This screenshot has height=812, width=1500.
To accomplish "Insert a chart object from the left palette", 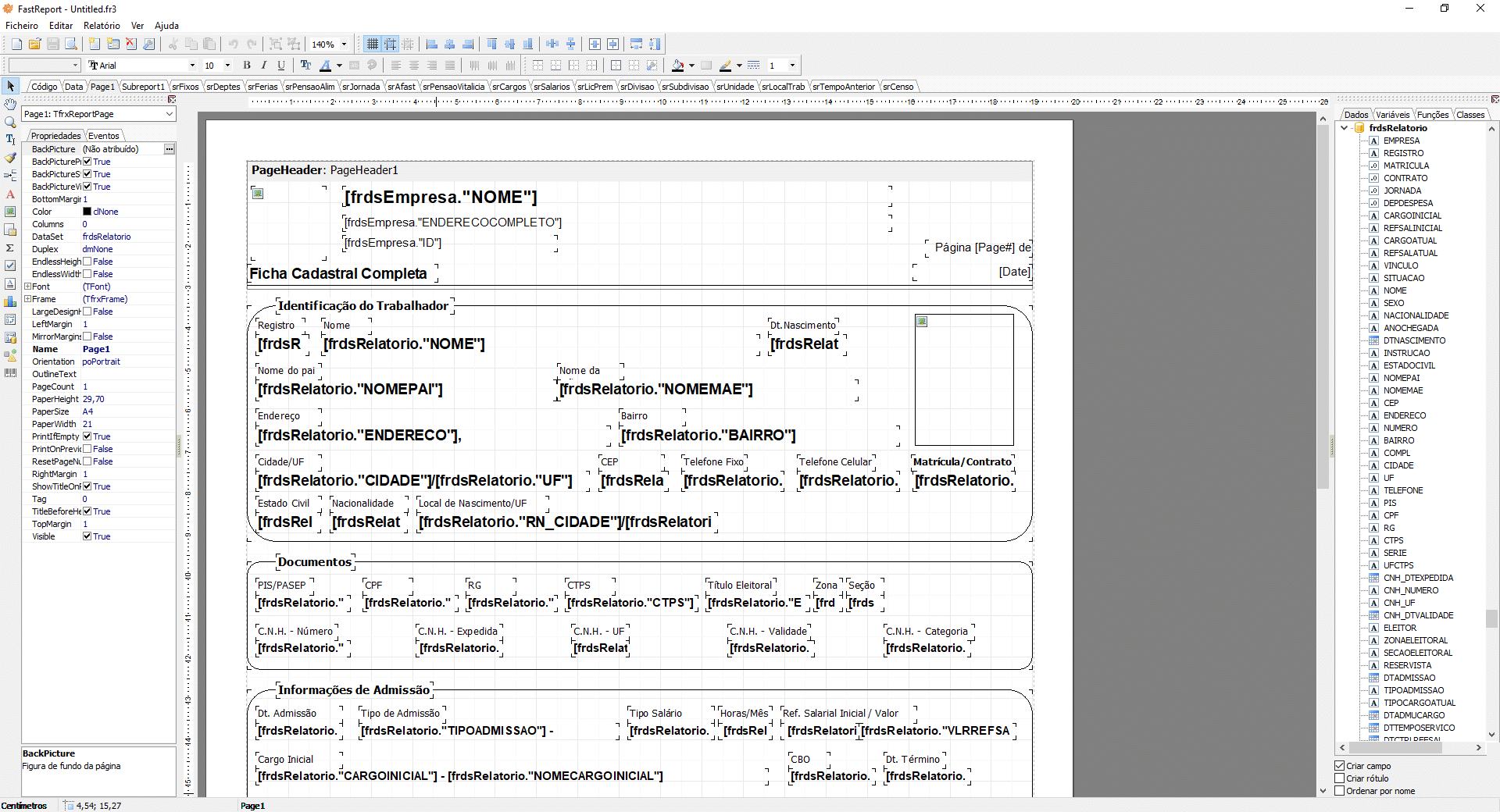I will [x=10, y=301].
